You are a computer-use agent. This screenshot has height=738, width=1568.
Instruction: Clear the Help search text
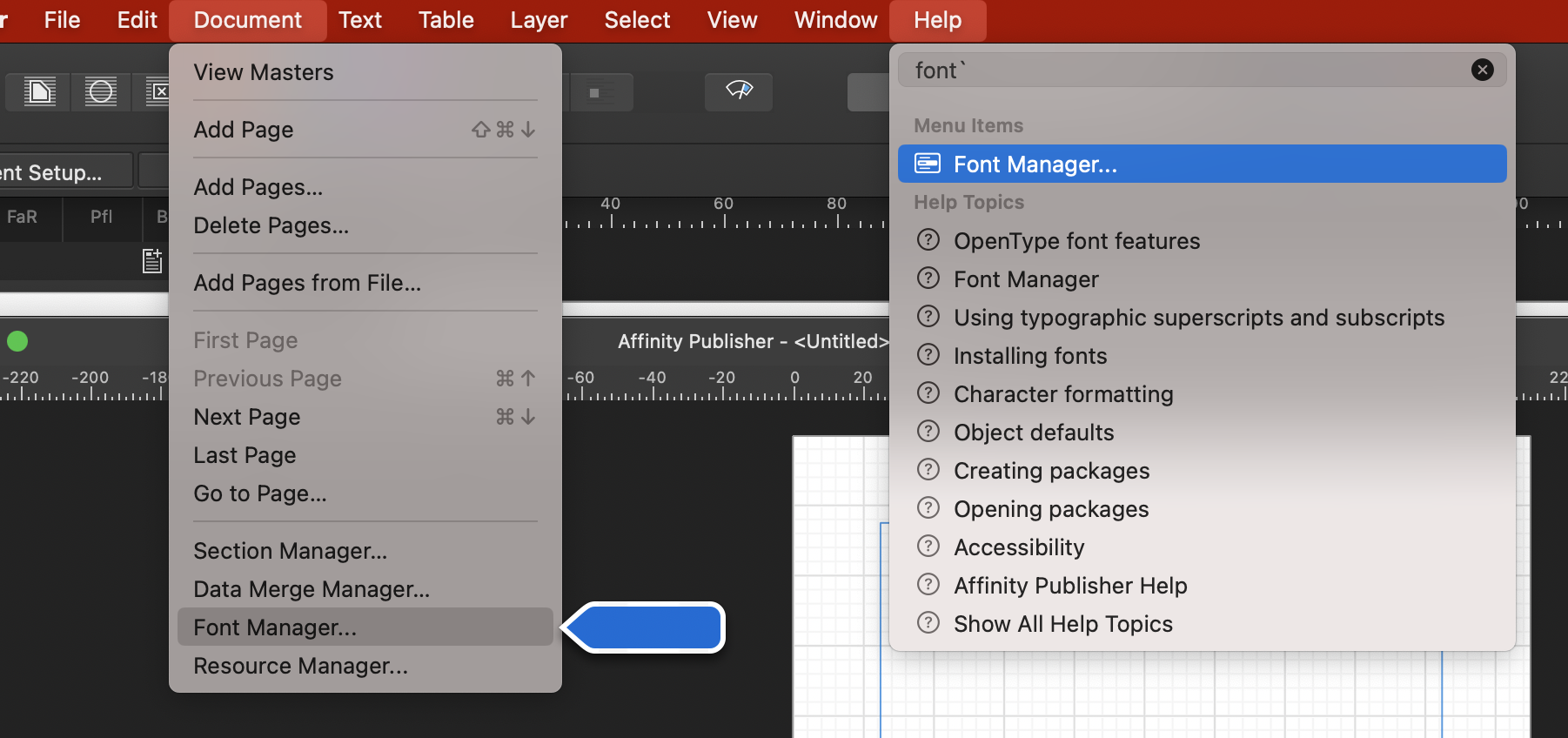1483,70
